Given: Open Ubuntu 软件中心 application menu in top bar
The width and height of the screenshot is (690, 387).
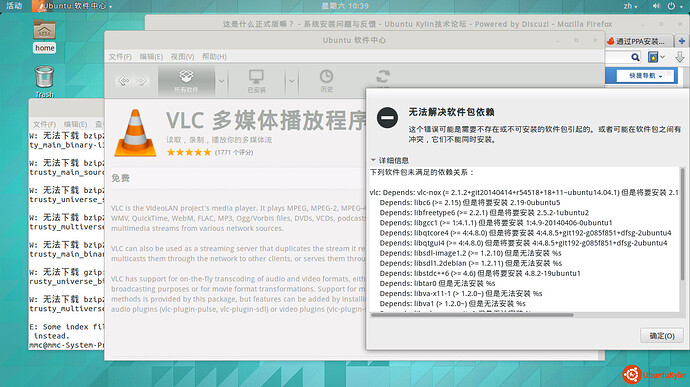Looking at the screenshot, I should (73, 6).
